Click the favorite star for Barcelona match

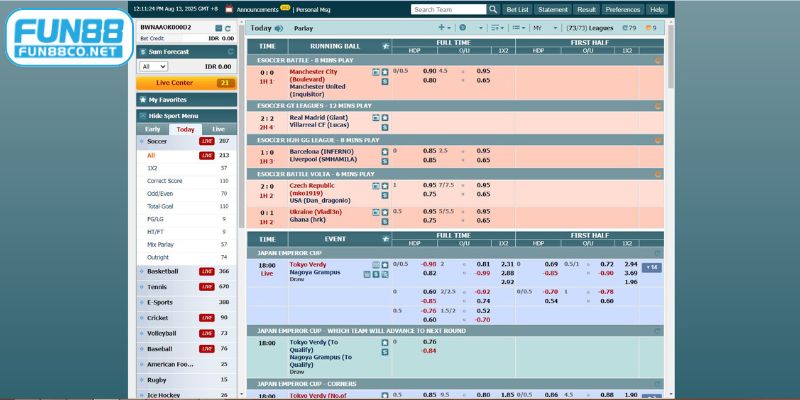pyautogui.click(x=384, y=151)
